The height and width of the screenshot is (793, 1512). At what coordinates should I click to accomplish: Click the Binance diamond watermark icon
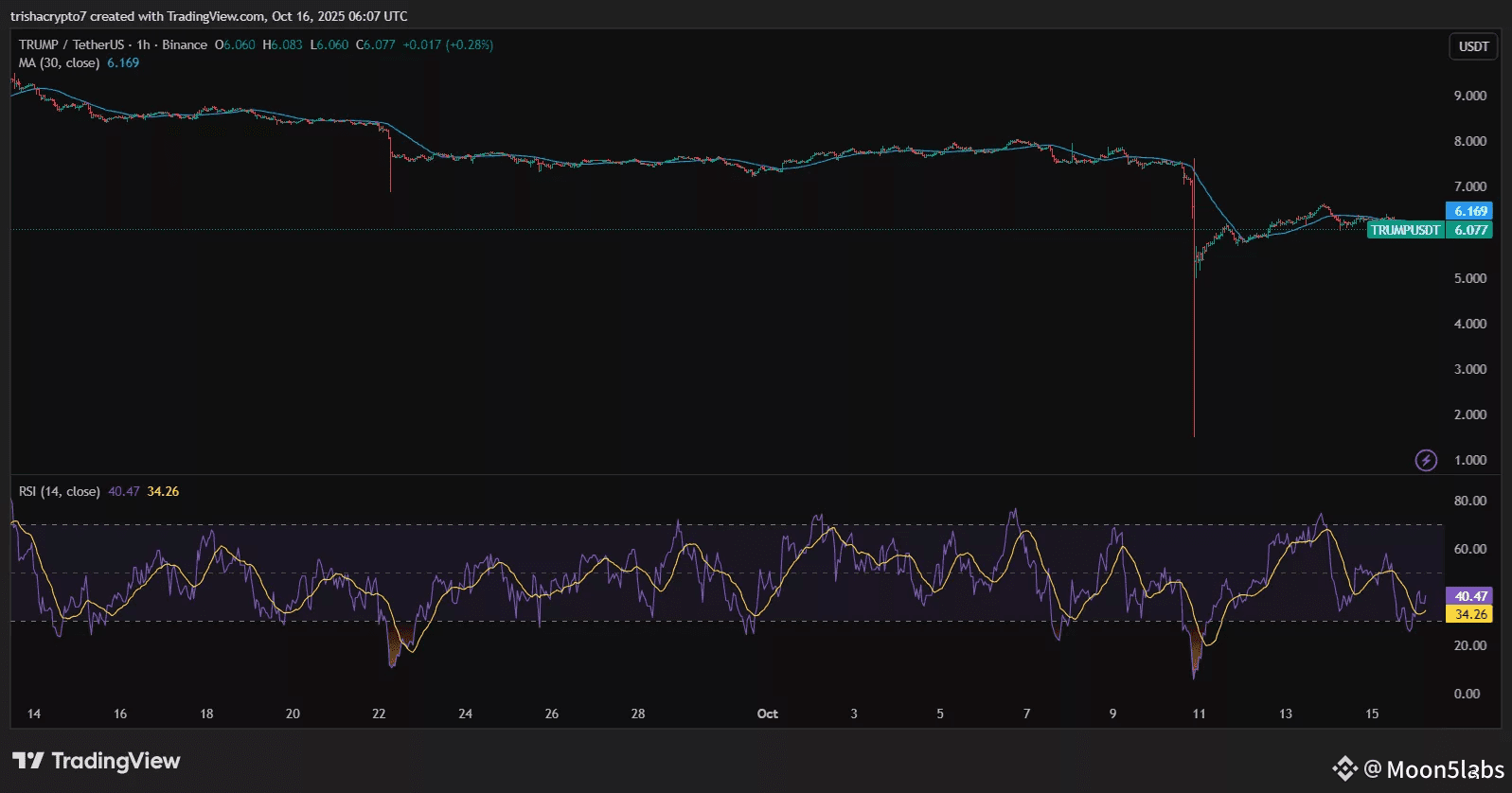pos(1344,769)
